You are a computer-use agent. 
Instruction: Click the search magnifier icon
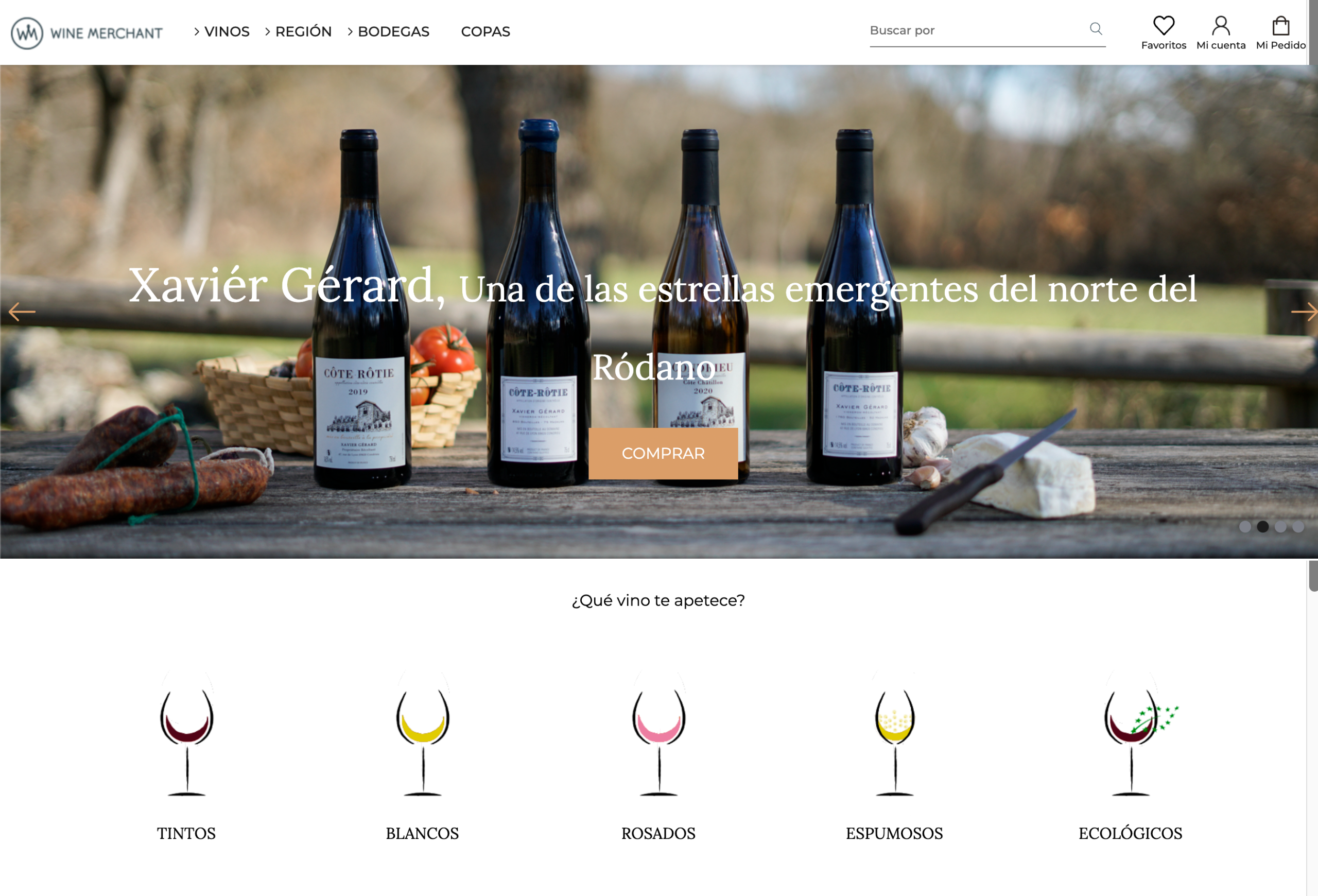coord(1096,28)
